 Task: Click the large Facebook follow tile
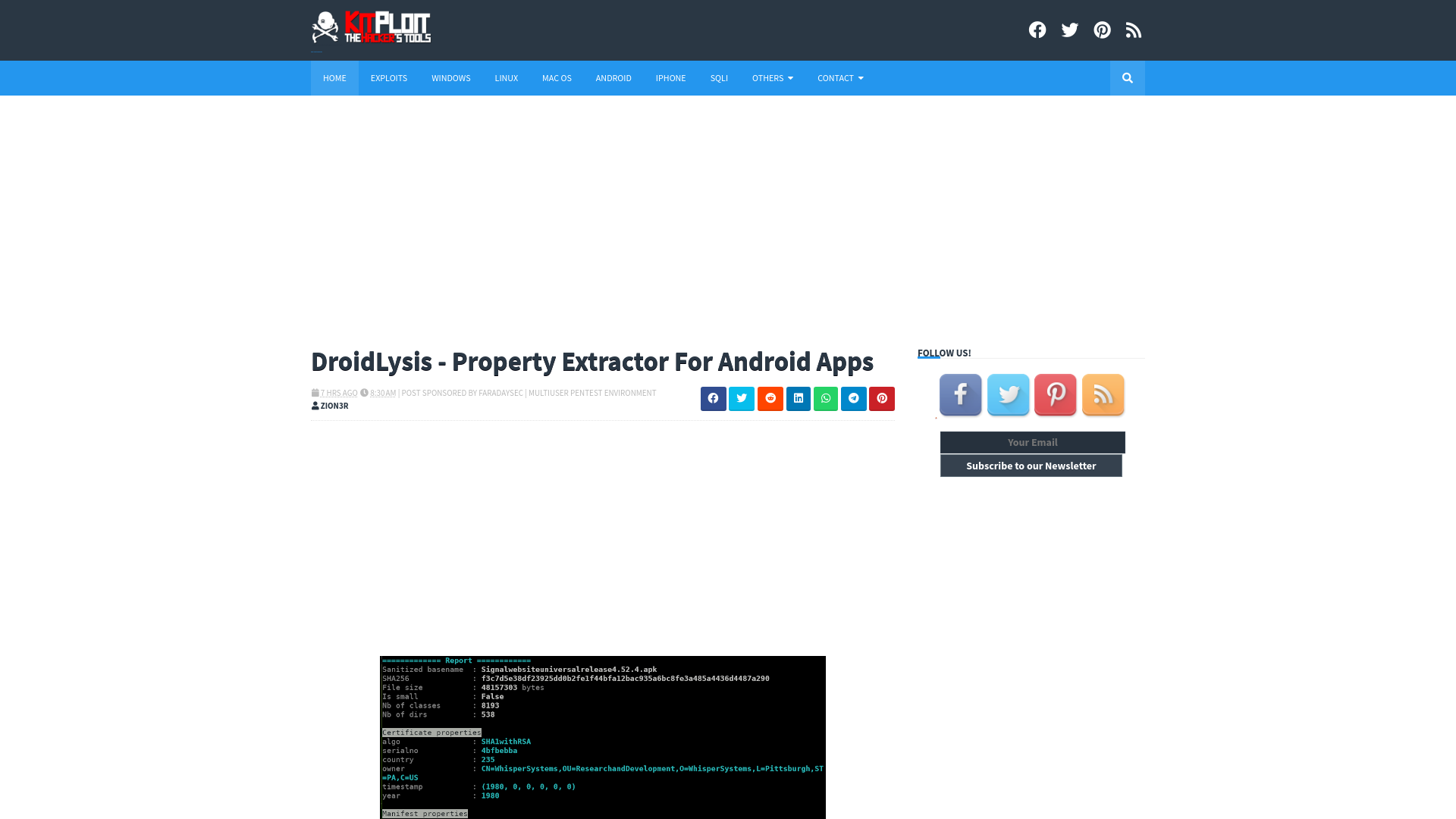point(961,395)
